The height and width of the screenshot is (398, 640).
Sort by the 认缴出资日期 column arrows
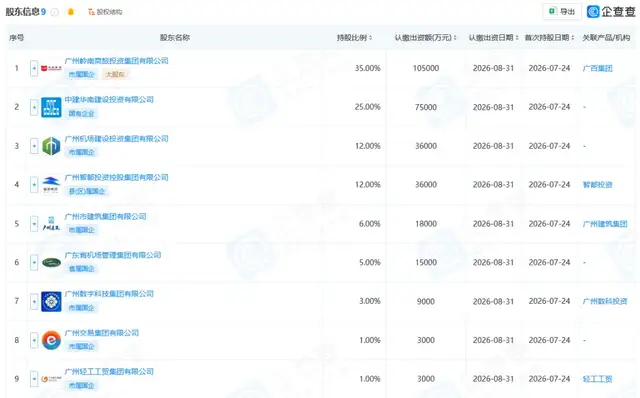[x=517, y=38]
